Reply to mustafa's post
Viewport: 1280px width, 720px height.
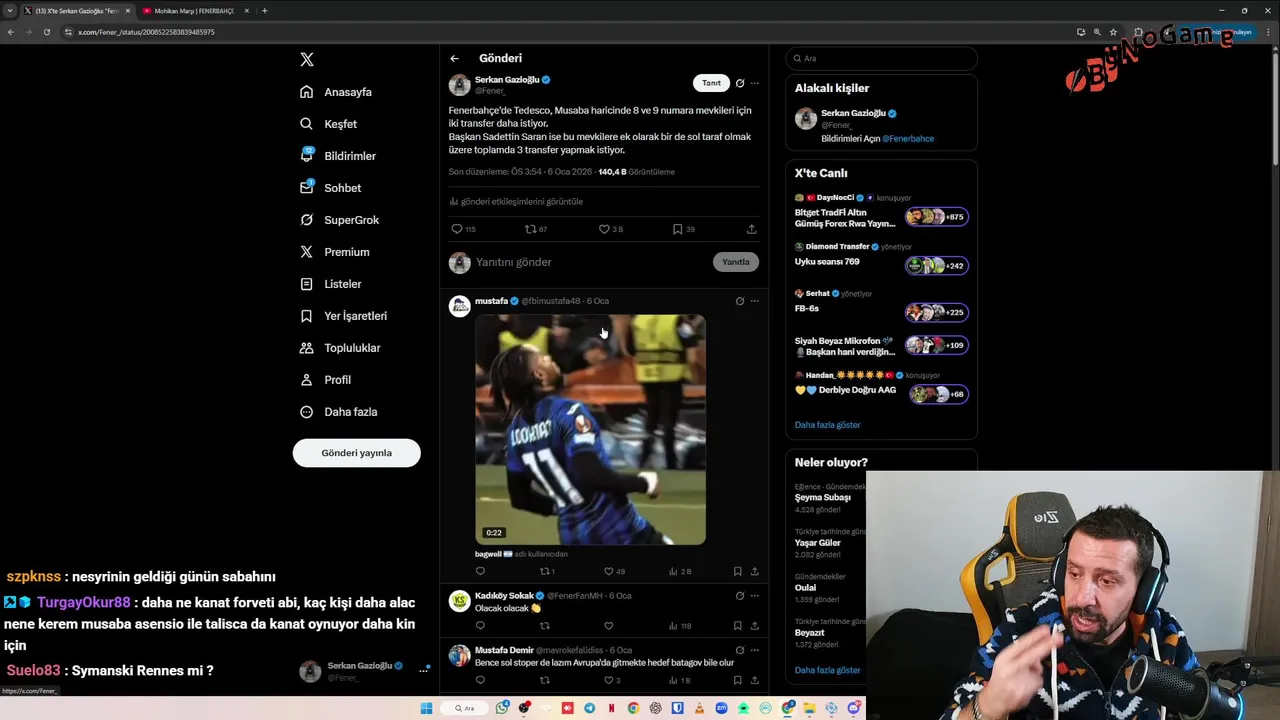pyautogui.click(x=480, y=572)
